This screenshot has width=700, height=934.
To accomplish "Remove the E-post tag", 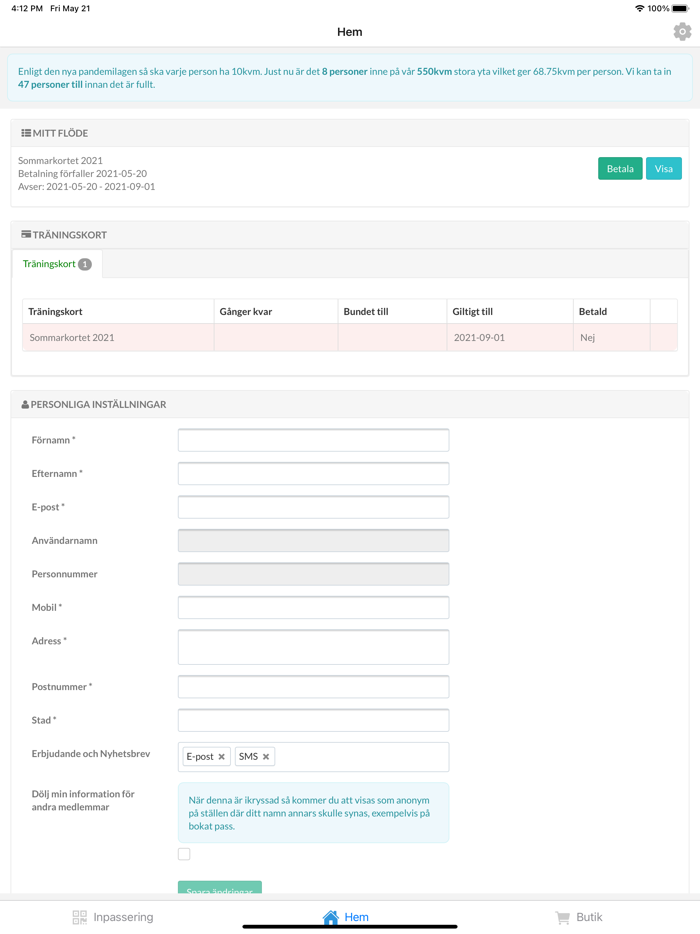I will pyautogui.click(x=222, y=757).
